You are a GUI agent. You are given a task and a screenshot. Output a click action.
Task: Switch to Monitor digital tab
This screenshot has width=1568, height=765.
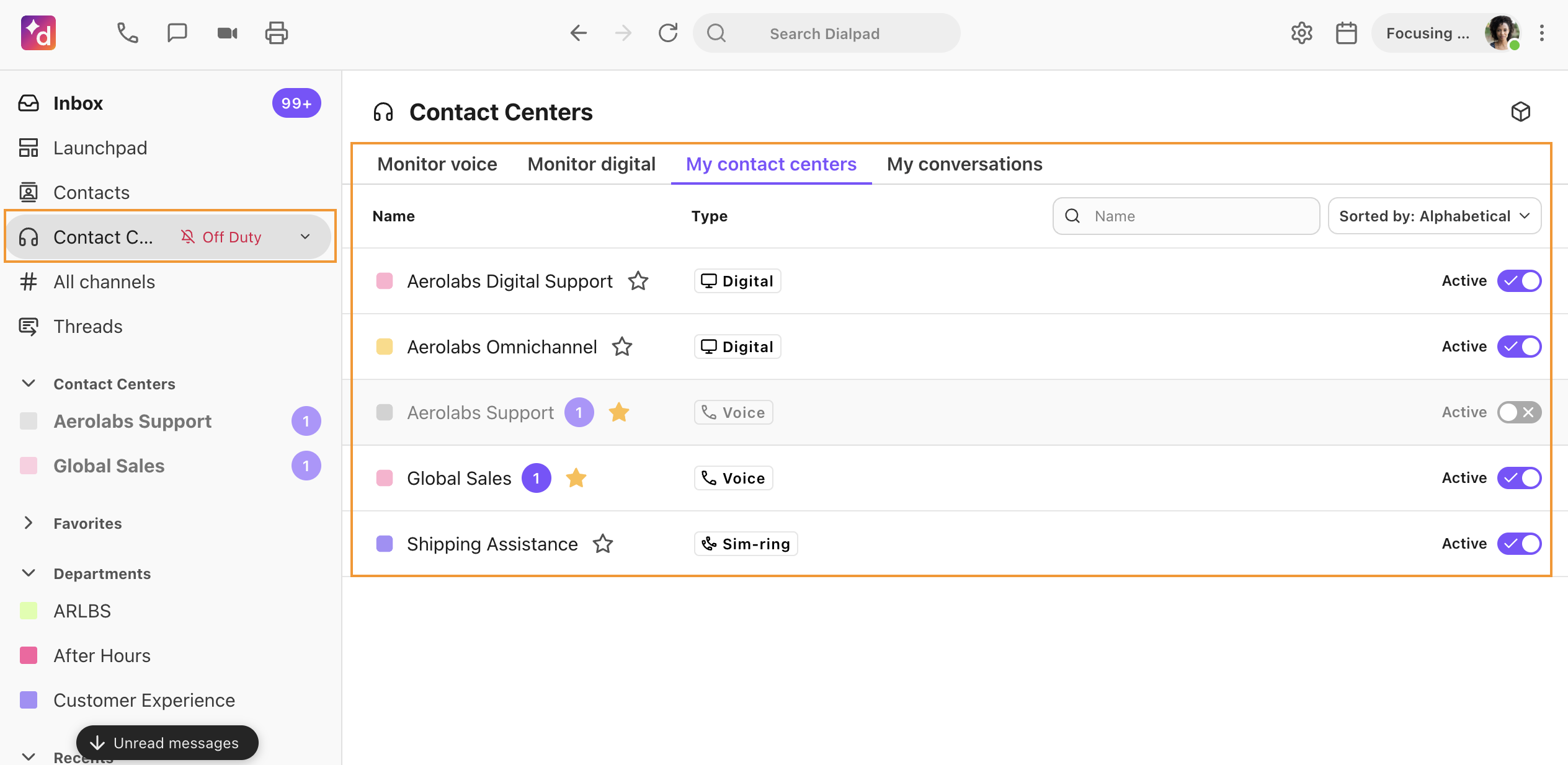tap(591, 164)
